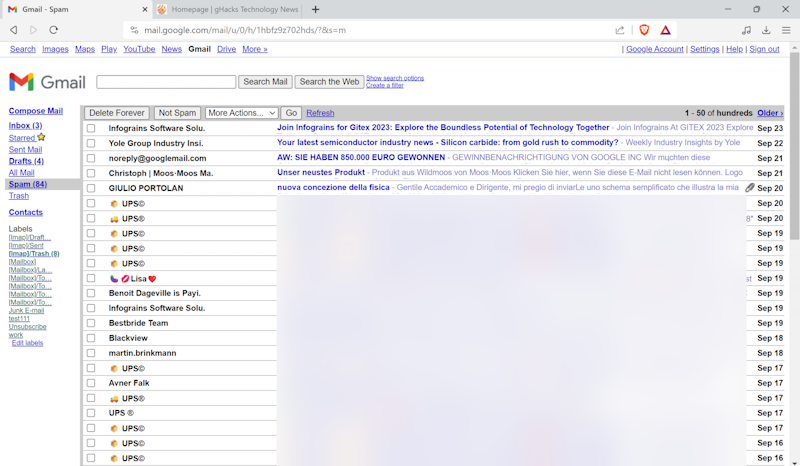Click the browser address bar URL
800x466 pixels.
245,30
